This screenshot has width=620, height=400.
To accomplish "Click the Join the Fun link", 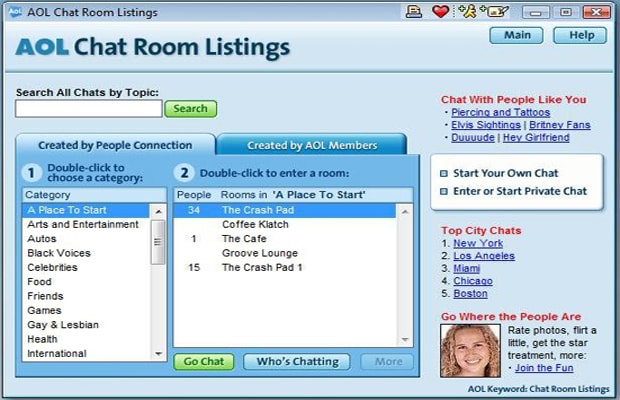I will coord(544,368).
